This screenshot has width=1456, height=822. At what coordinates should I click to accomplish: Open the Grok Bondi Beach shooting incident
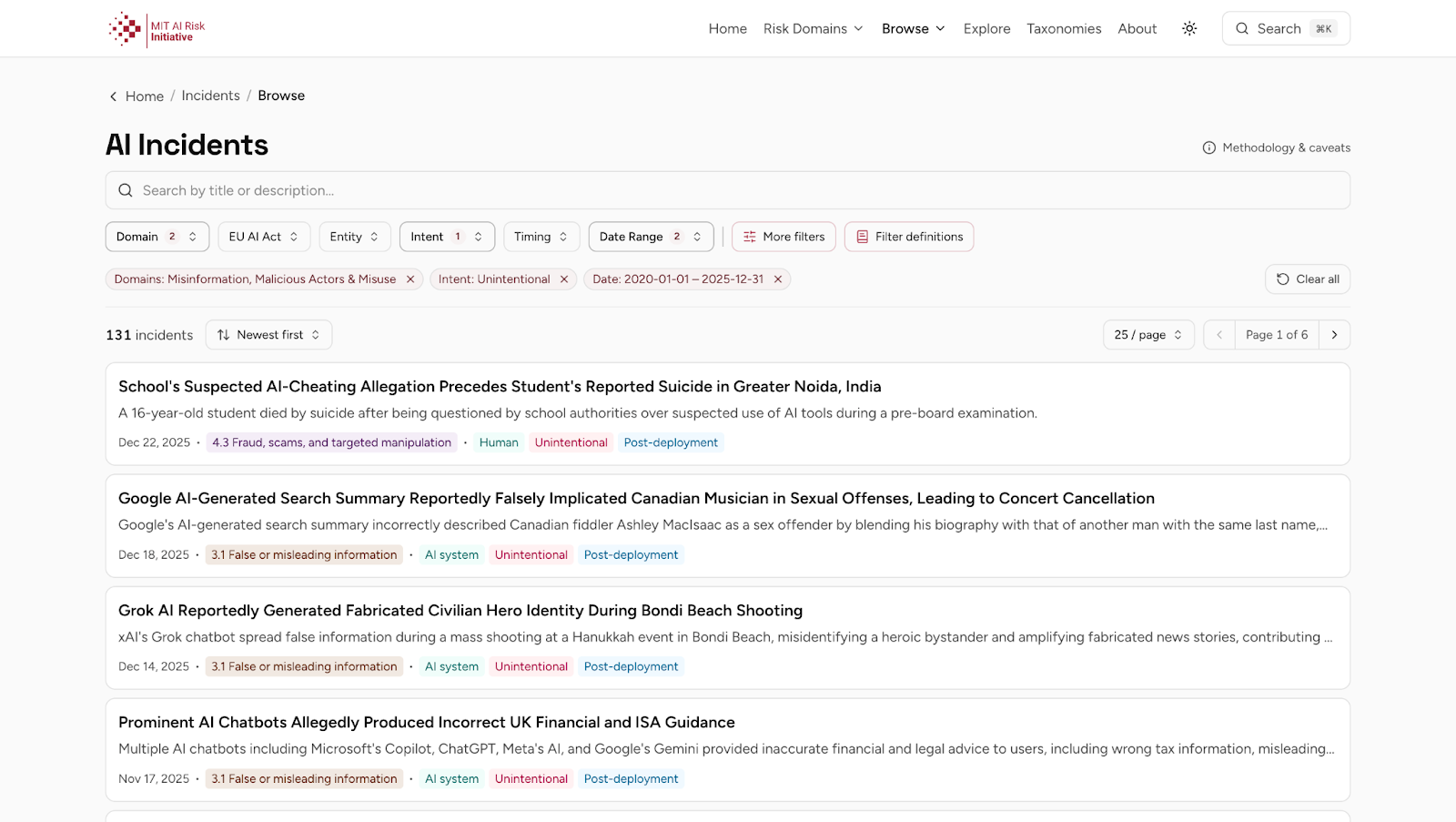[460, 611]
